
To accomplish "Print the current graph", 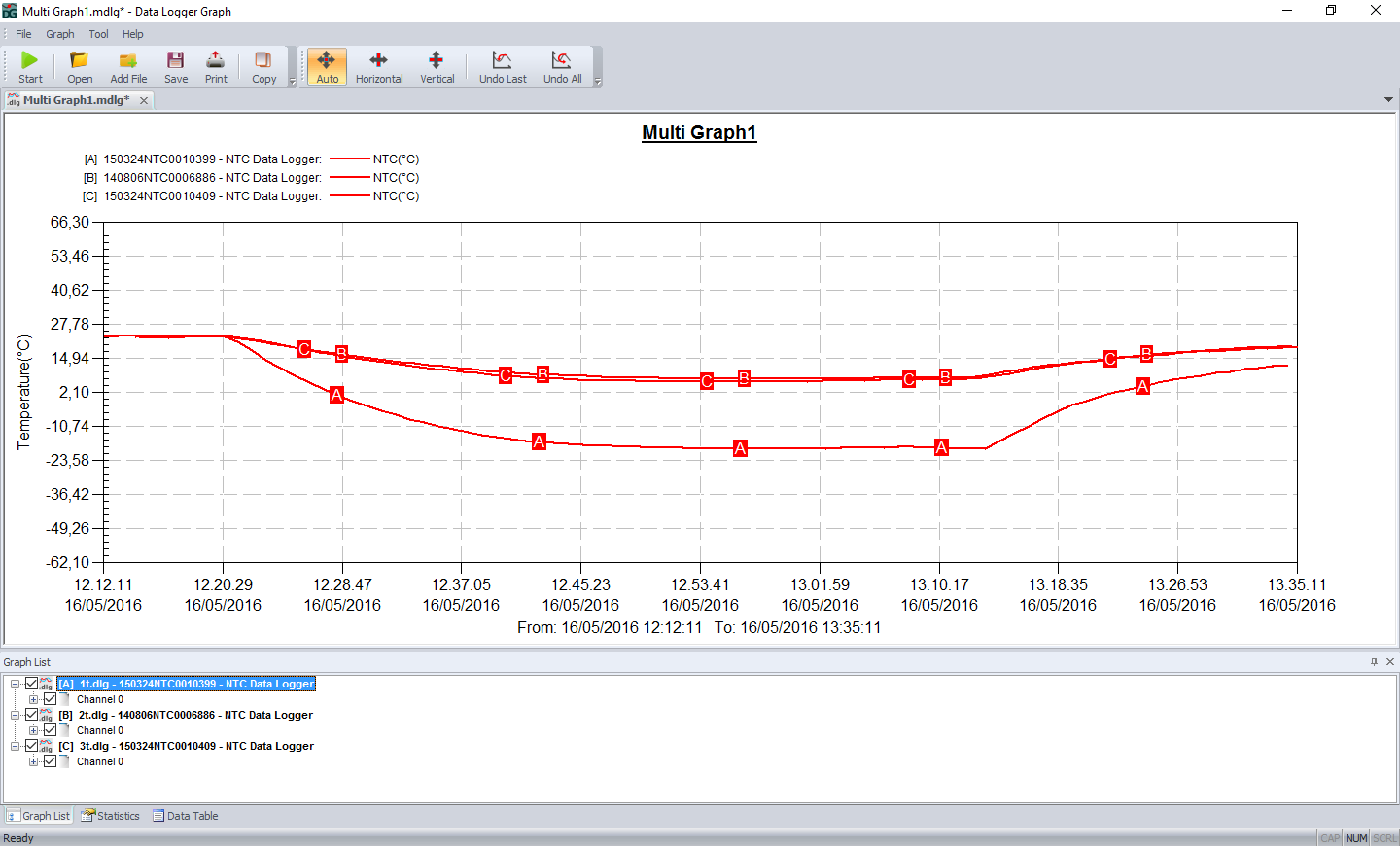I will [x=215, y=66].
